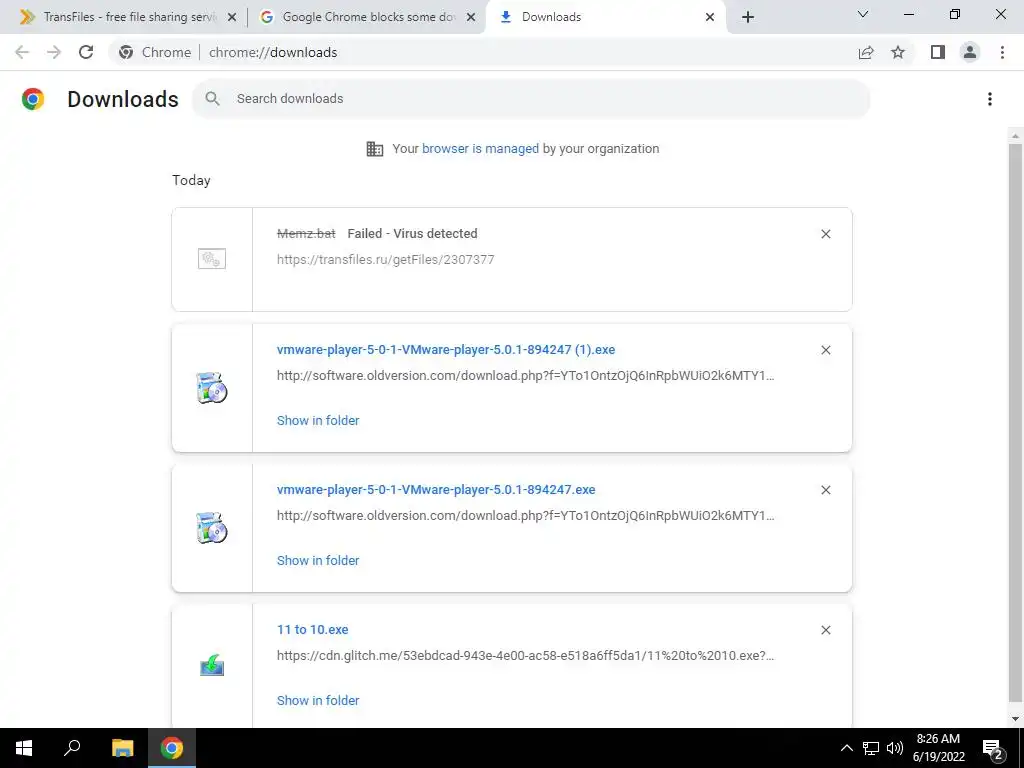Click installer icon of vmware-player-5.0.1-894247.exe

click(212, 528)
